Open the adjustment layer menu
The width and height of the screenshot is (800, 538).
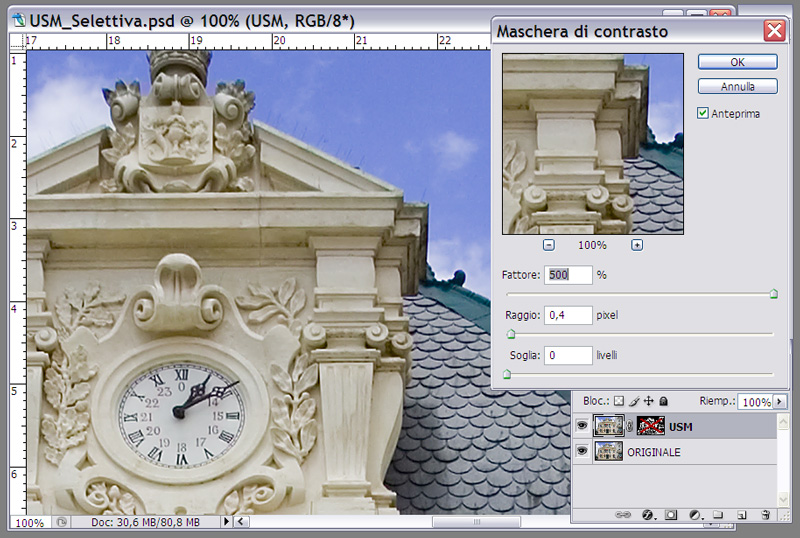coord(695,515)
